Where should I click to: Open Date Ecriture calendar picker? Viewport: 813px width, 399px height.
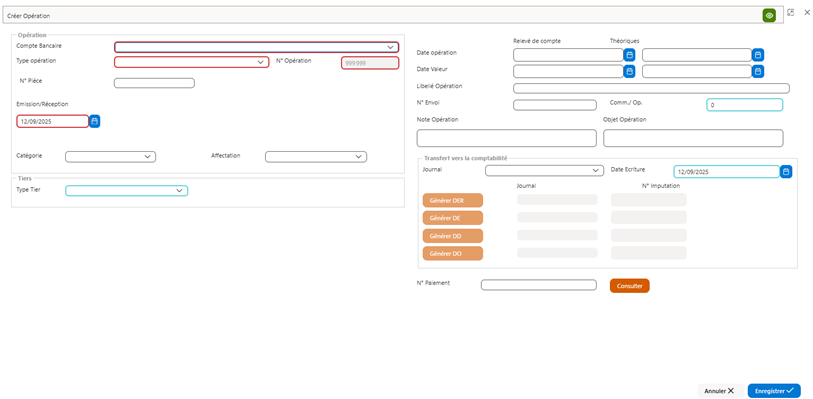click(786, 172)
